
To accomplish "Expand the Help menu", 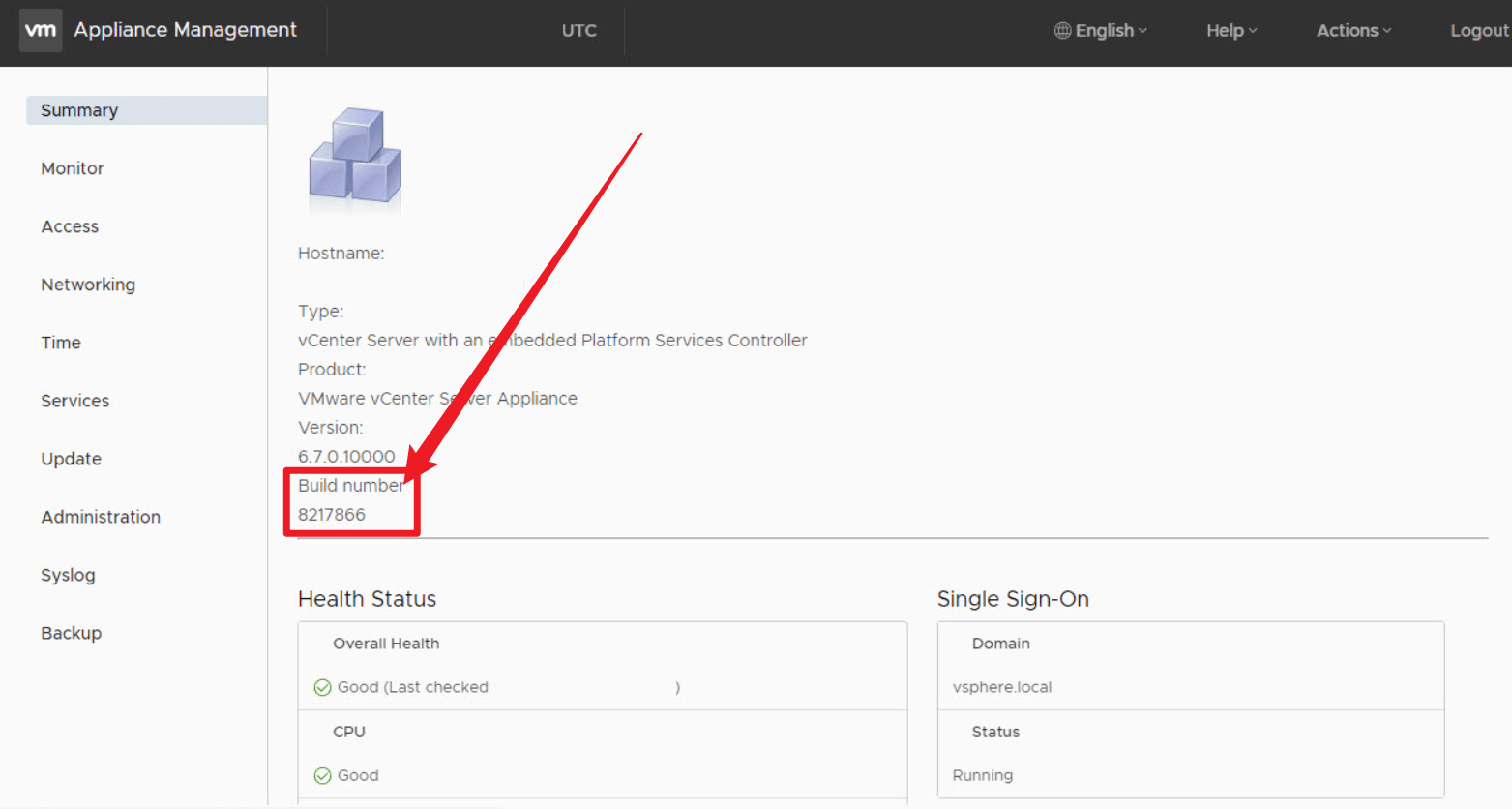I will pyautogui.click(x=1231, y=30).
